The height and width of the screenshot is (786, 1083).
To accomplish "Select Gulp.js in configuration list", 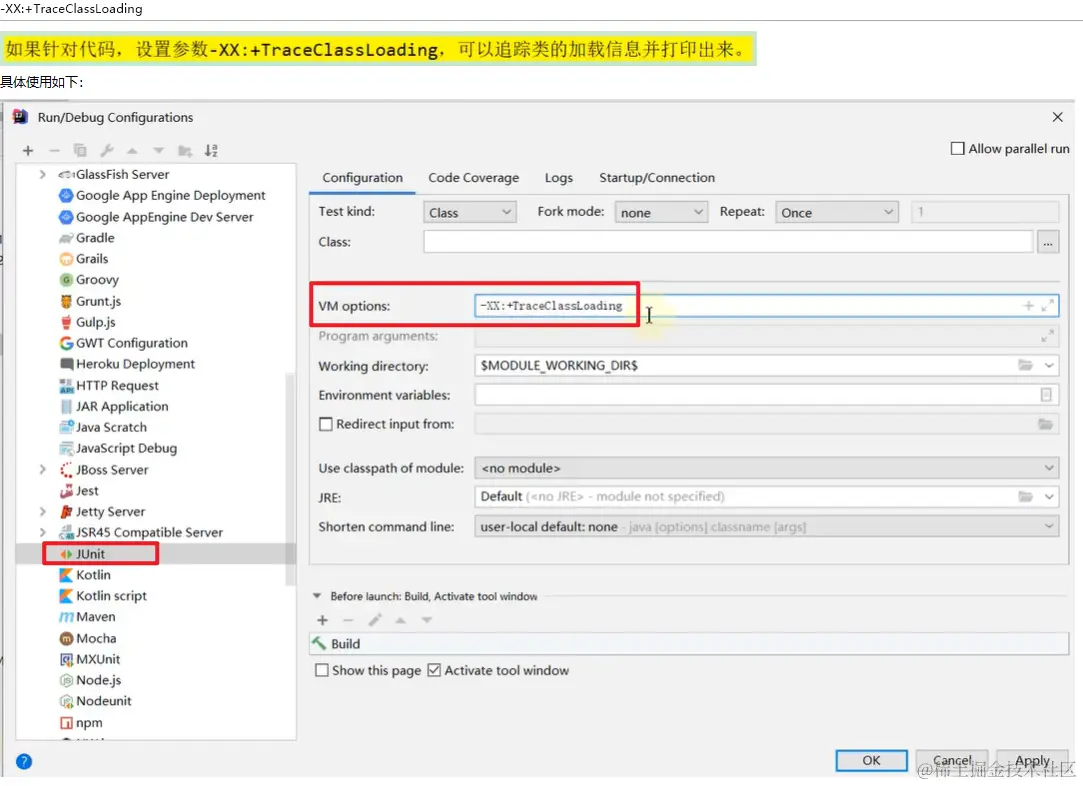I will [x=96, y=322].
